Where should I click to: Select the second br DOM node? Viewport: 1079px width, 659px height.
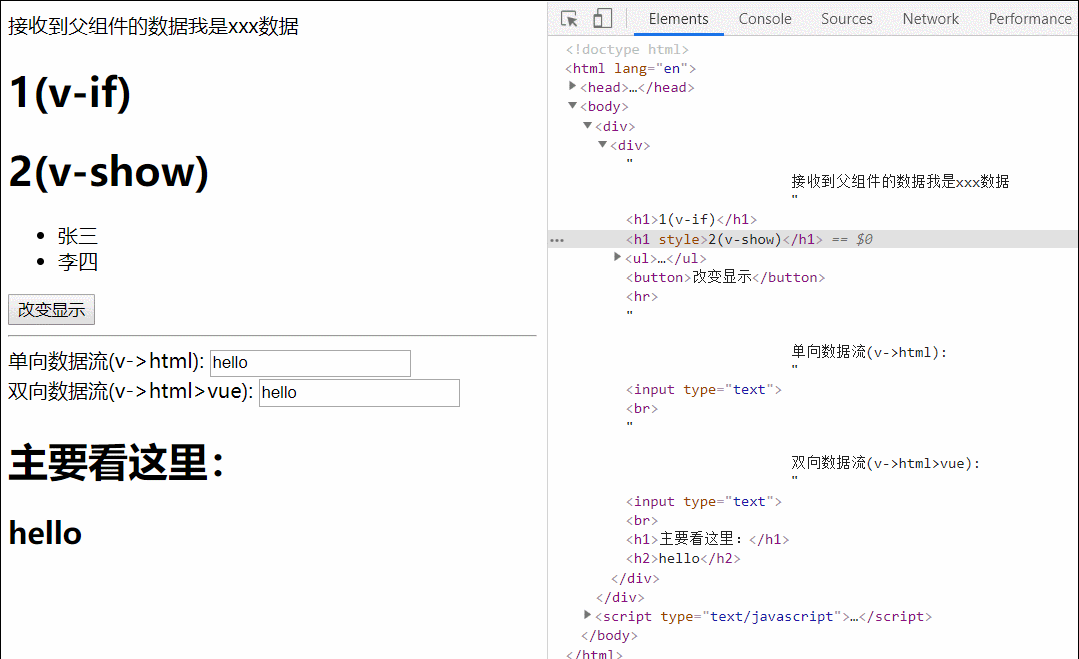click(x=641, y=521)
